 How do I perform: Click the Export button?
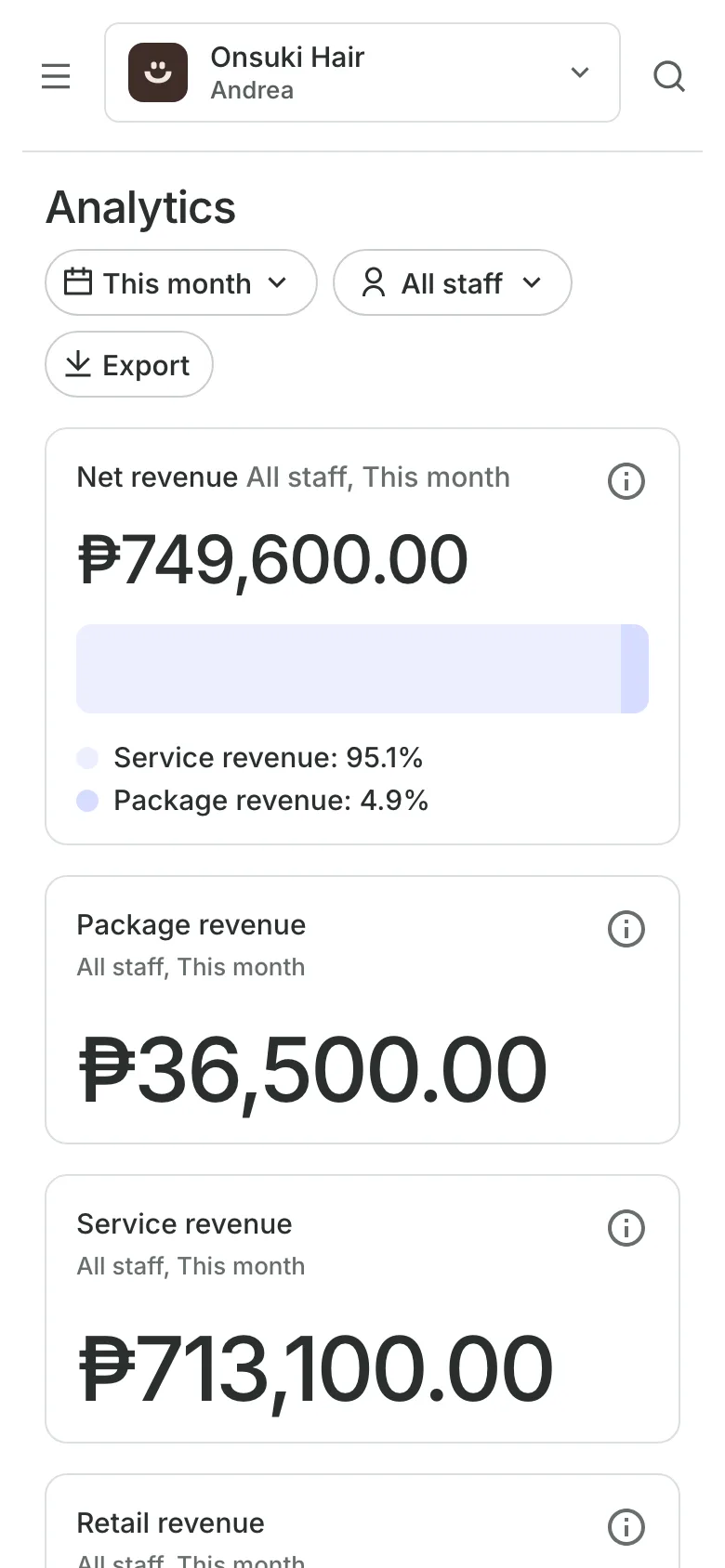(x=129, y=364)
